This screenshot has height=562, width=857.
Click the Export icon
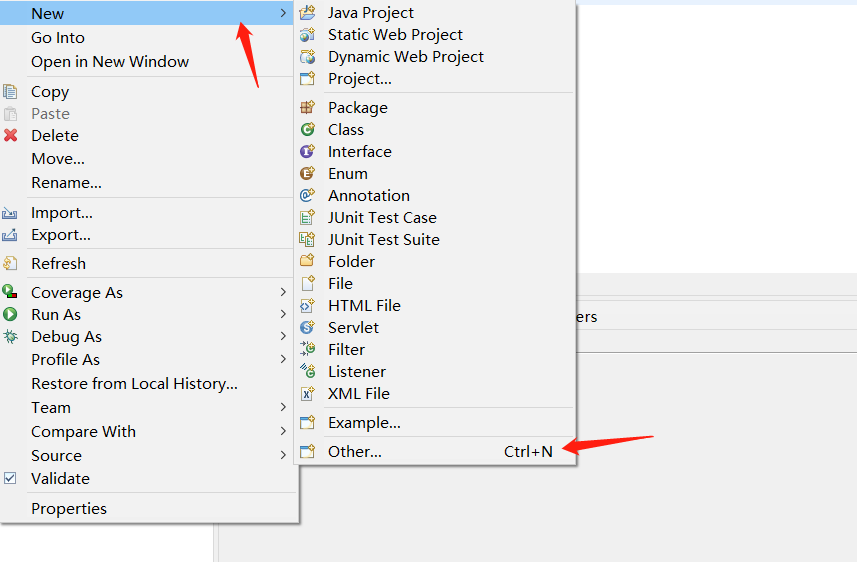pos(10,235)
